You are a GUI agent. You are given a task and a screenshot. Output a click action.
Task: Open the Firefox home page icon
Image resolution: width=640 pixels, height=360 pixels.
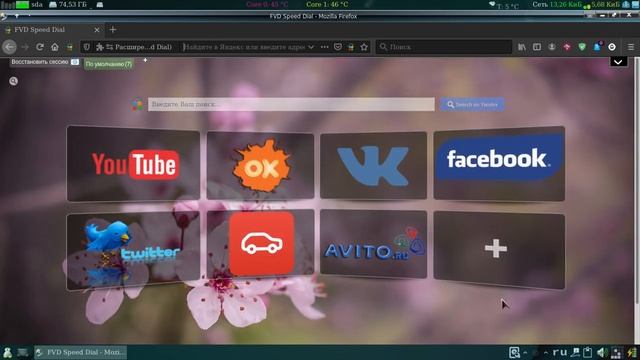(55, 47)
